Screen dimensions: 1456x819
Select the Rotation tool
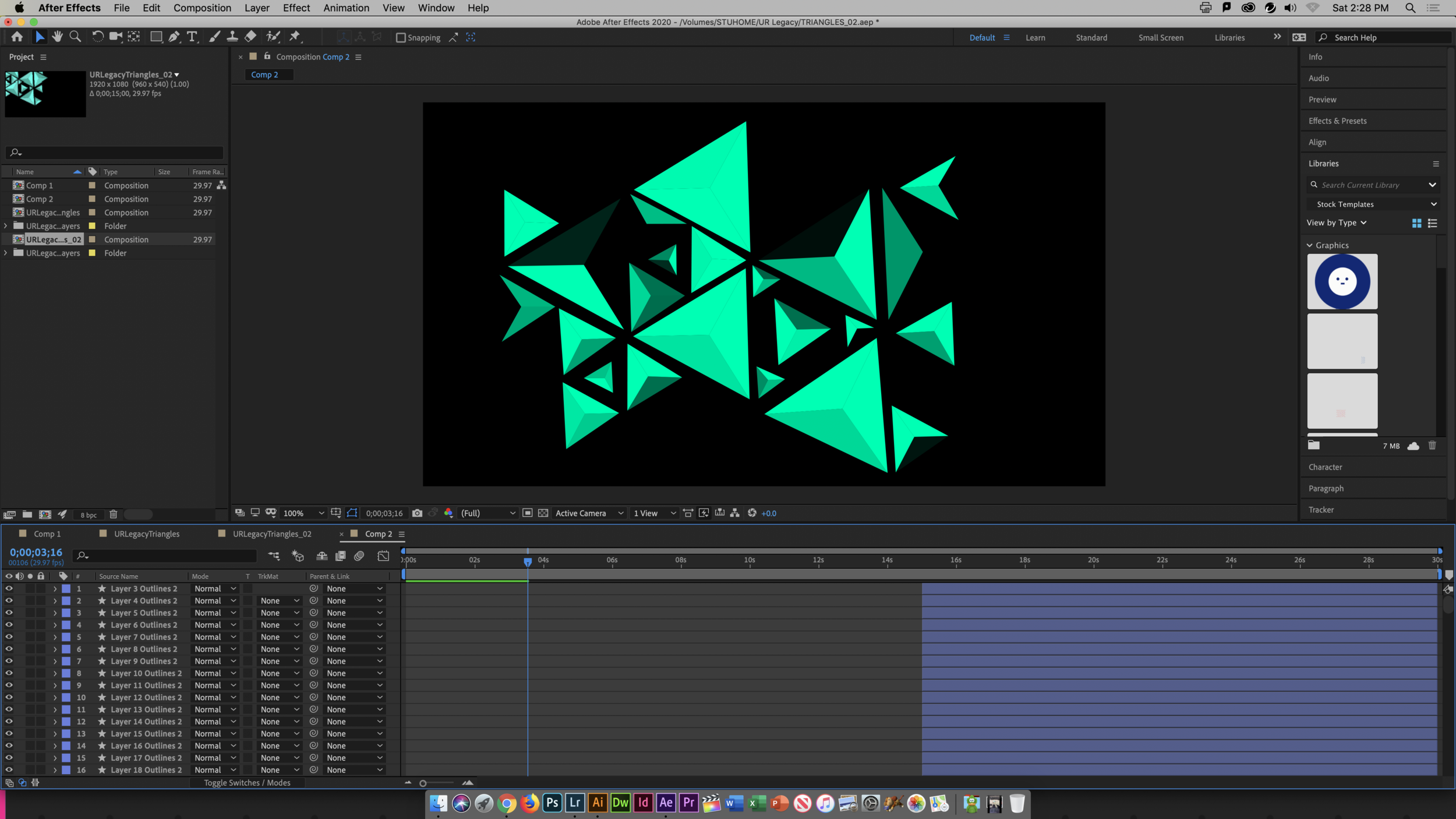[x=98, y=37]
